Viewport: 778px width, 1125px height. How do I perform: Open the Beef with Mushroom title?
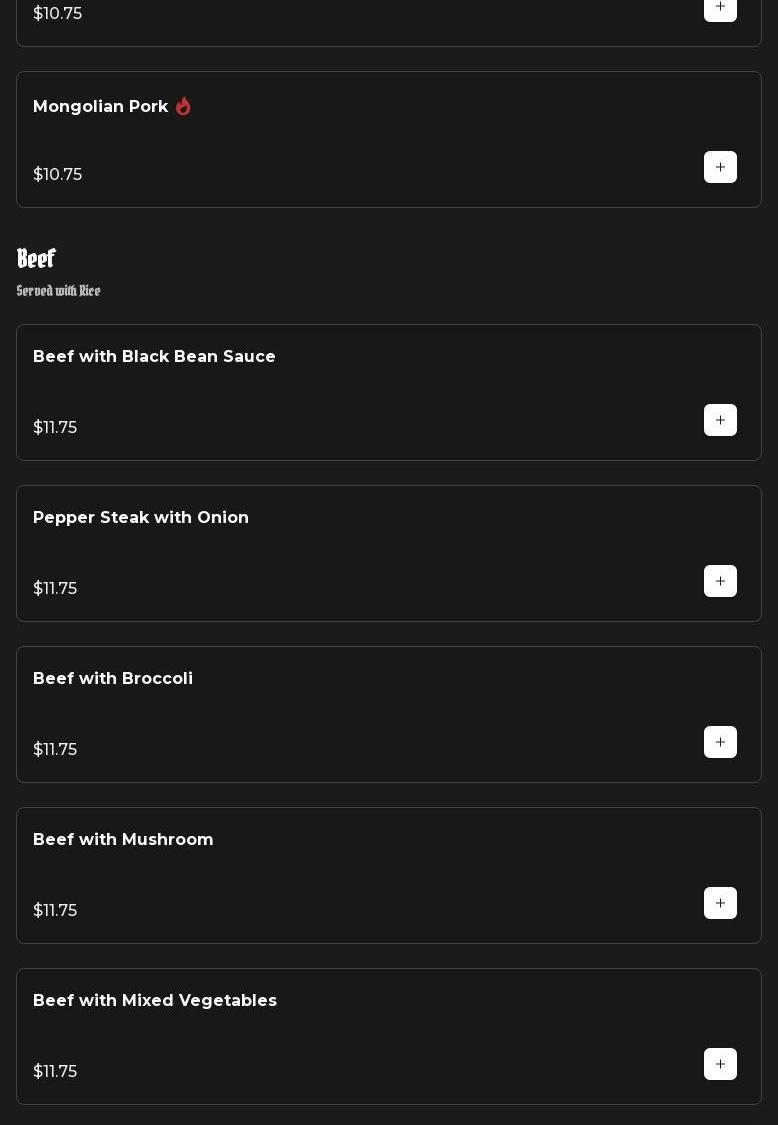[123, 840]
